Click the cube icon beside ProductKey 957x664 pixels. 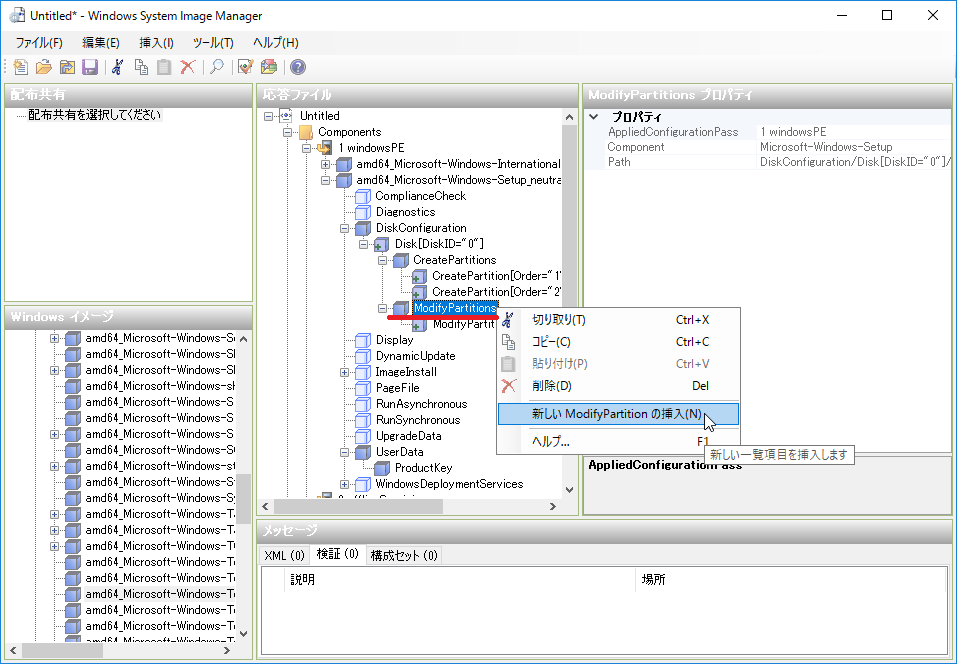(382, 468)
